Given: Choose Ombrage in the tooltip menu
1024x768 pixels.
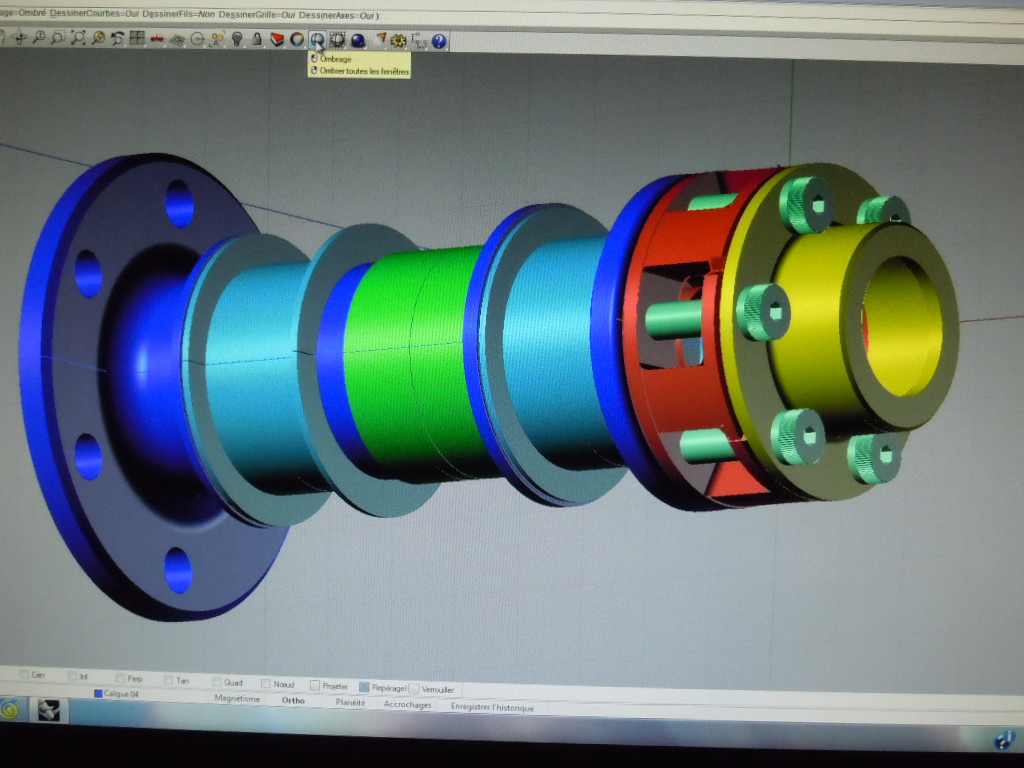Looking at the screenshot, I should tap(336, 59).
